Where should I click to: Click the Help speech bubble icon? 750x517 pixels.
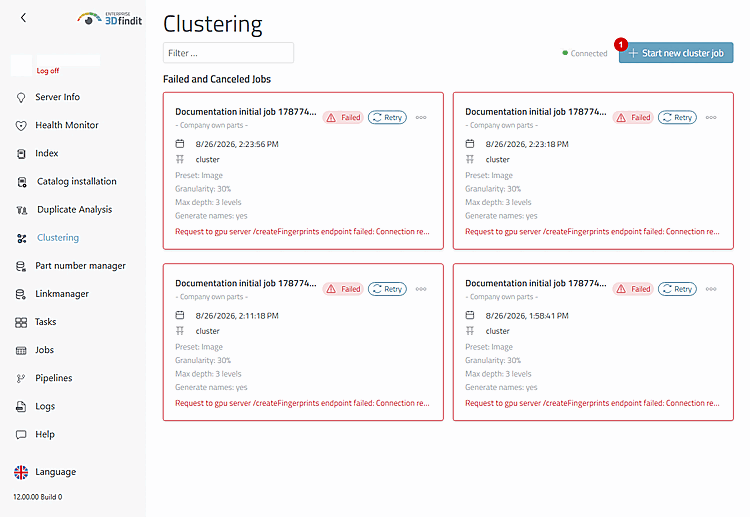(x=21, y=435)
